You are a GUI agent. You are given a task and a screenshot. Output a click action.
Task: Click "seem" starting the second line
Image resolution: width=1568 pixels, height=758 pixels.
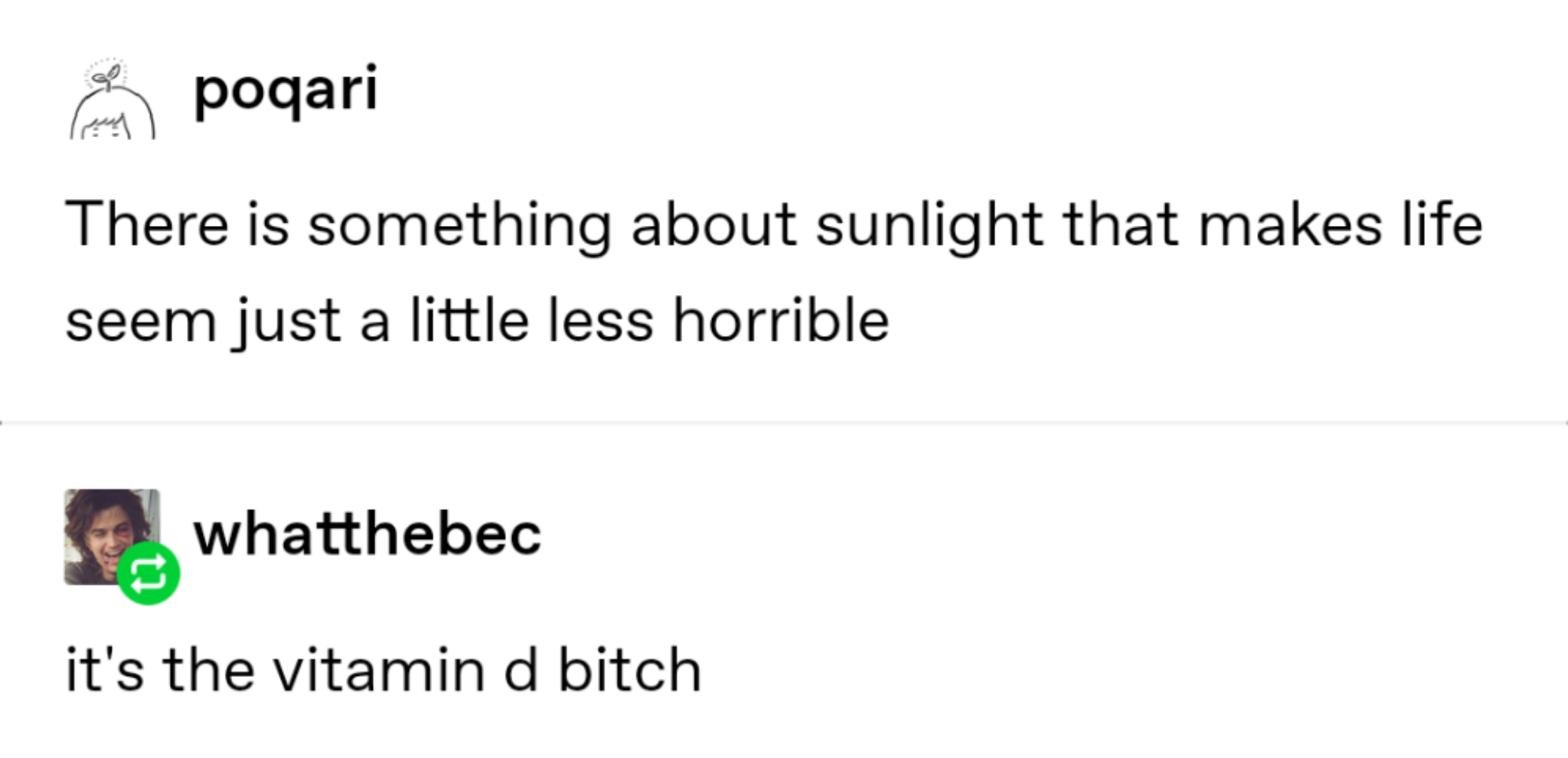point(141,321)
